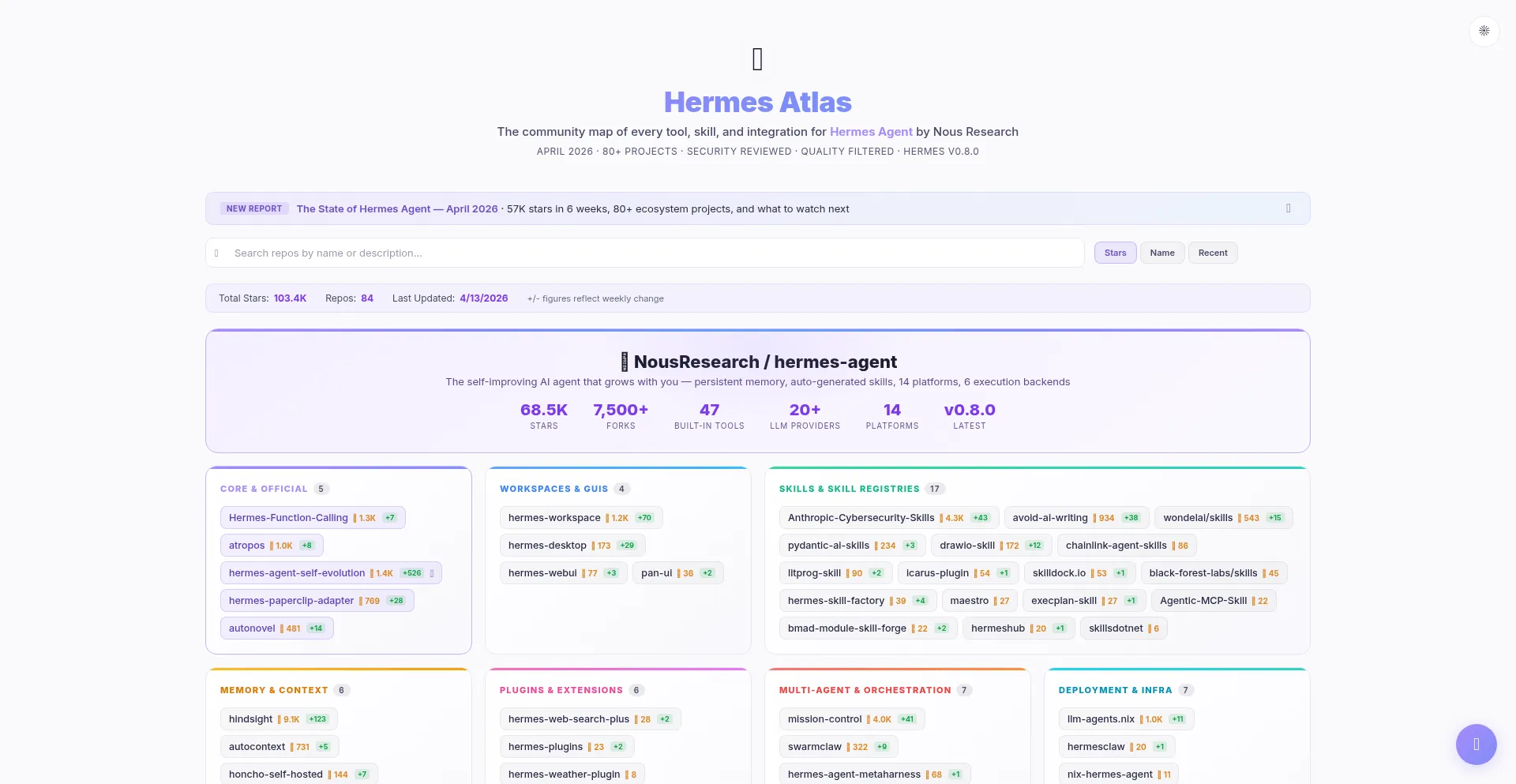
Task: Open the hermeshub repo chip
Action: [1019, 628]
